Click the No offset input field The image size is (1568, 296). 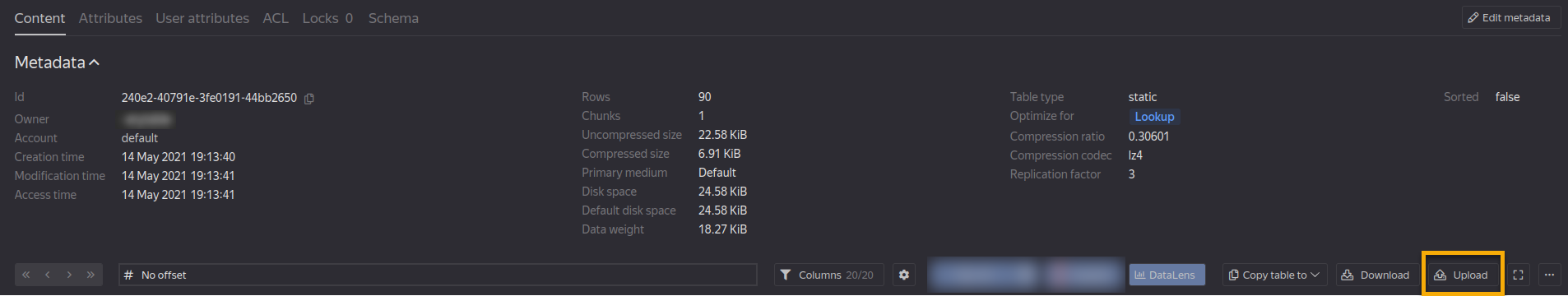(x=438, y=275)
